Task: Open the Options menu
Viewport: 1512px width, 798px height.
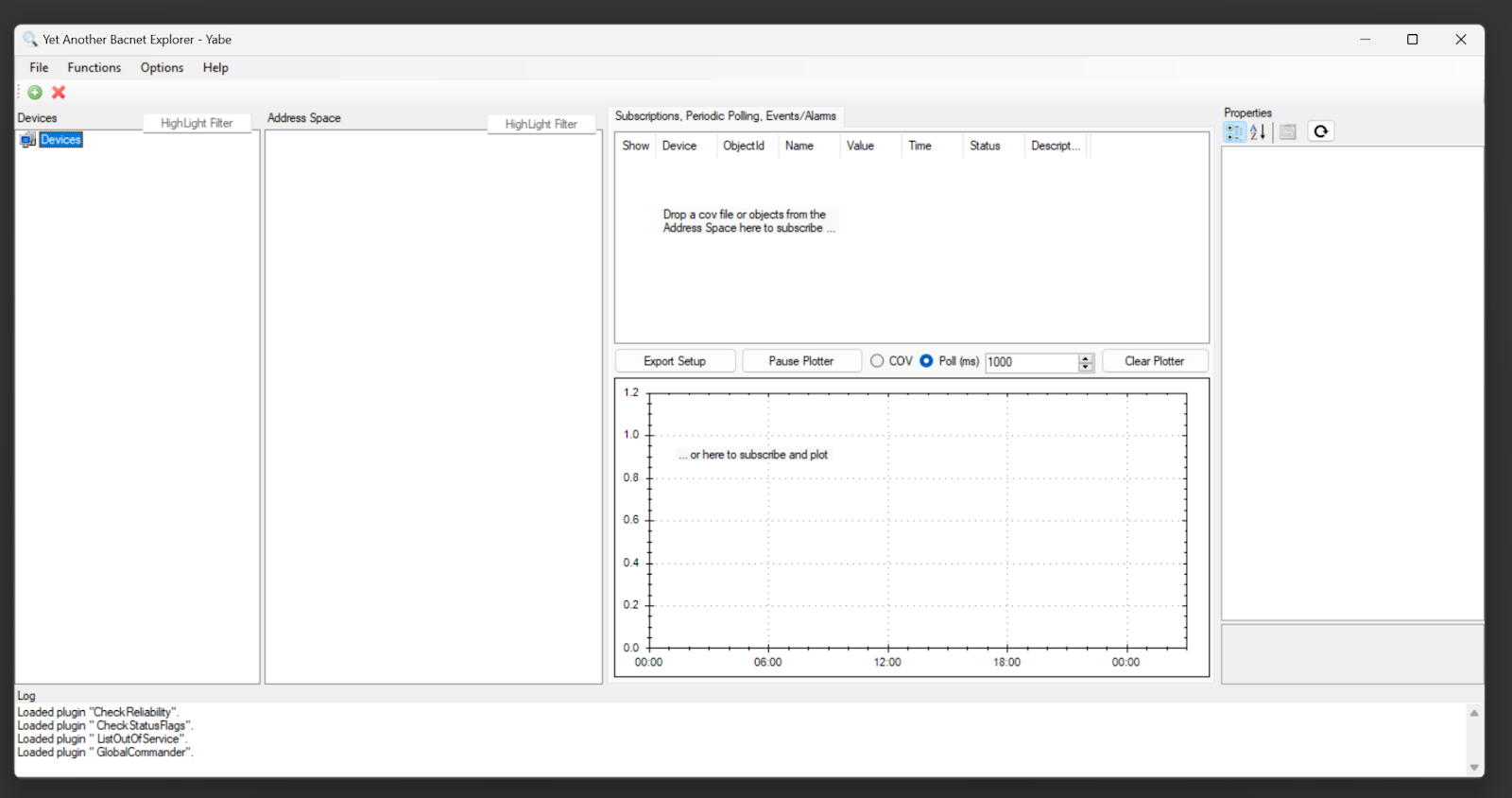Action: (162, 68)
